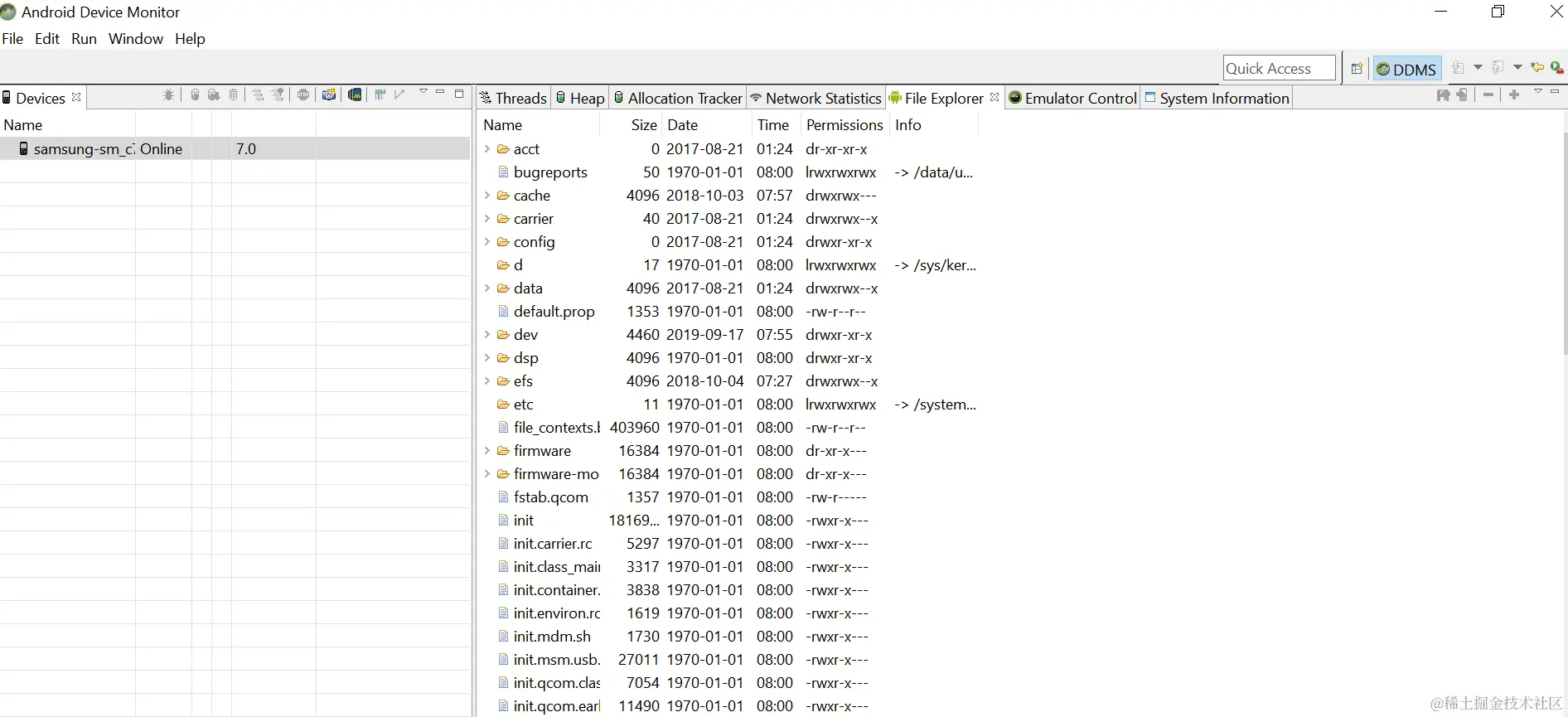Click the Push file onto device icon
1568x717 pixels.
1463,95
